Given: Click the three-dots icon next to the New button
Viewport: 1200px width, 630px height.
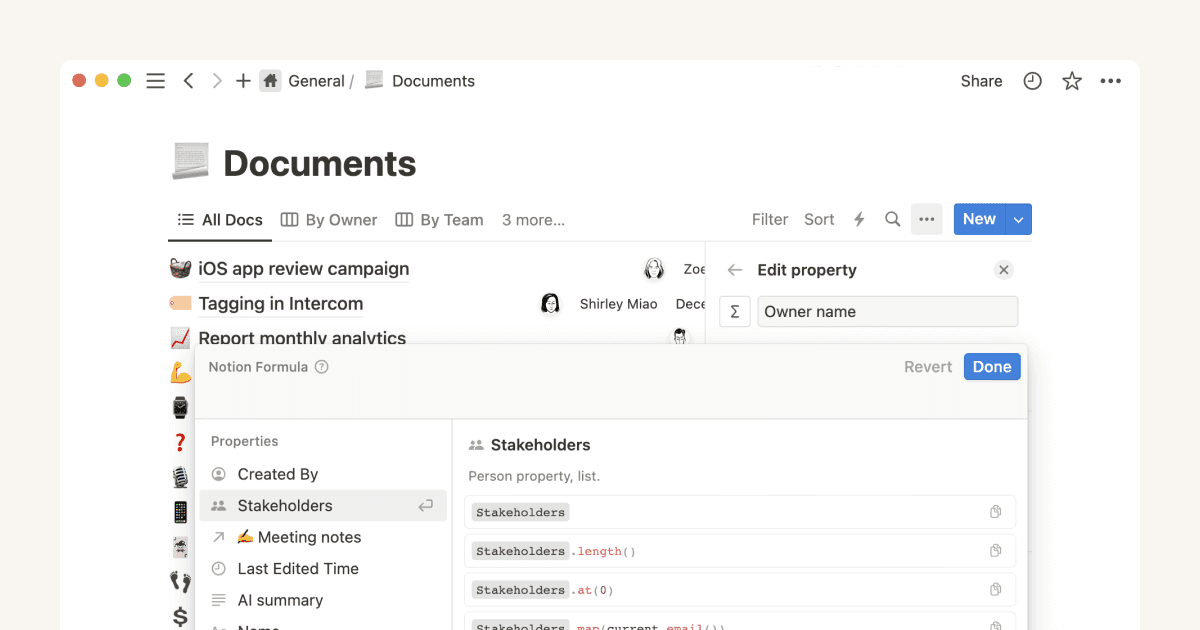Looking at the screenshot, I should tap(926, 219).
